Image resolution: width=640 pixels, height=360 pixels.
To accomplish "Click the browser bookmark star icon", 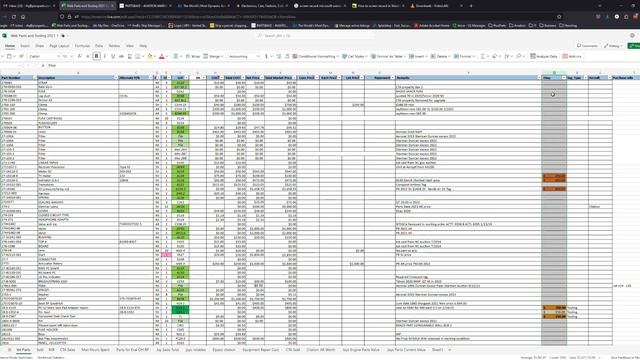I will coord(559,17).
